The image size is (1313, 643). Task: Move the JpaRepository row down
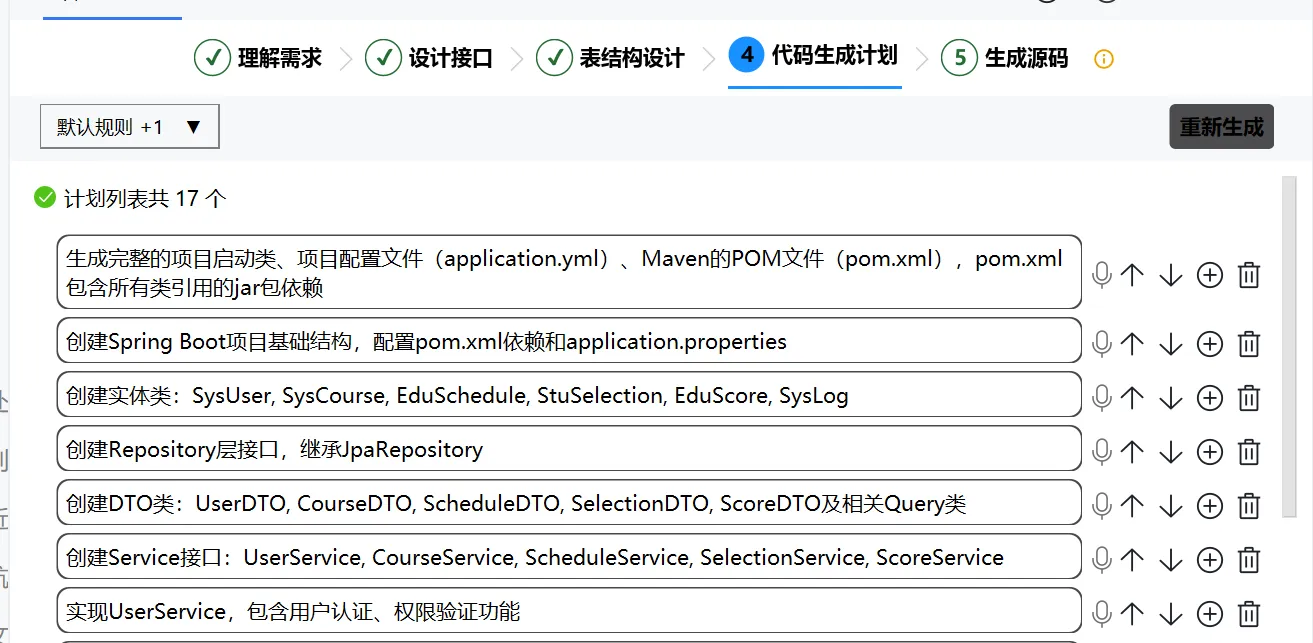pos(1171,452)
